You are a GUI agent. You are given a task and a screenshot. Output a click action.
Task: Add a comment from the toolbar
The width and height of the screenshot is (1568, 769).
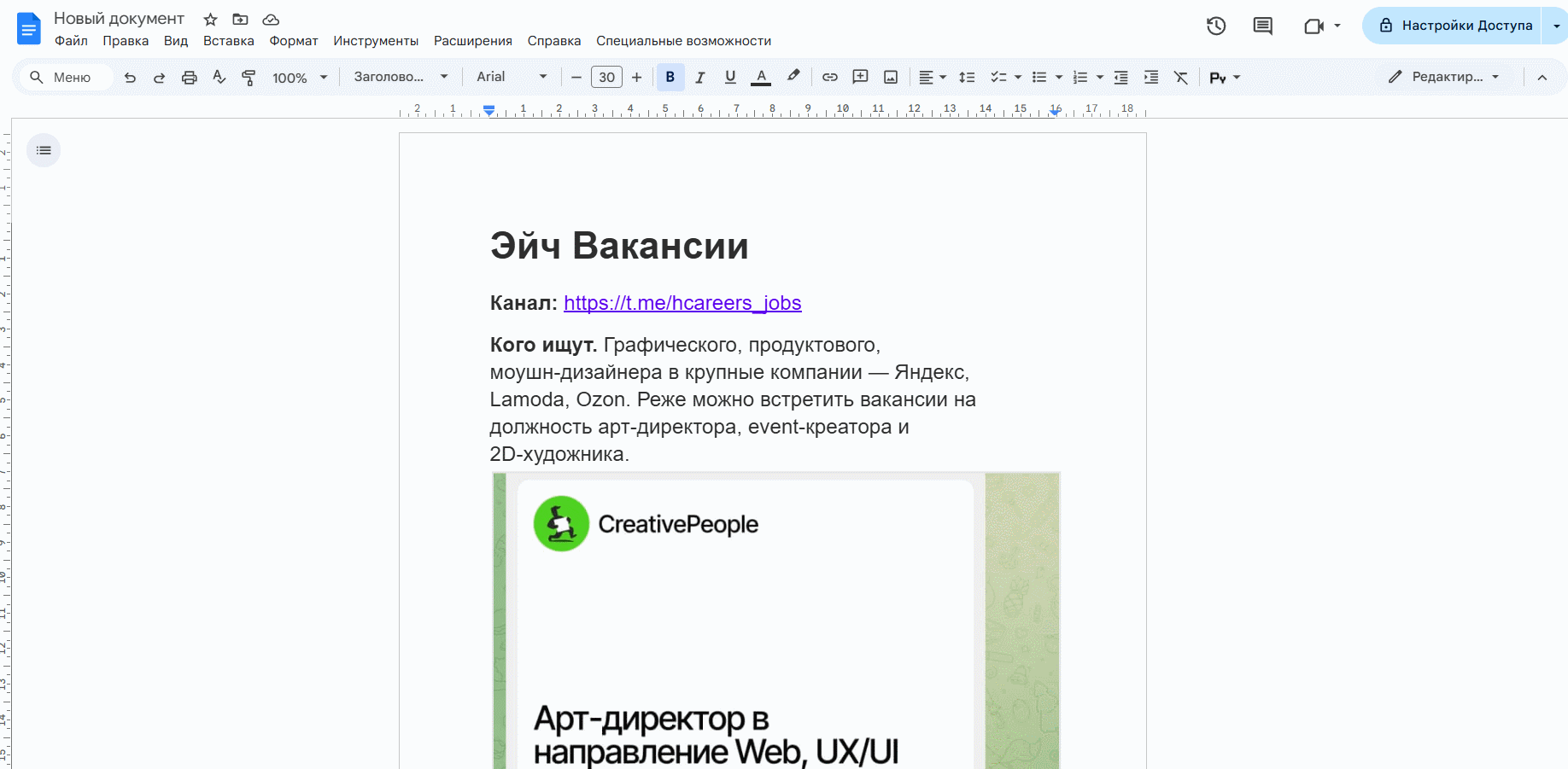[x=860, y=77]
